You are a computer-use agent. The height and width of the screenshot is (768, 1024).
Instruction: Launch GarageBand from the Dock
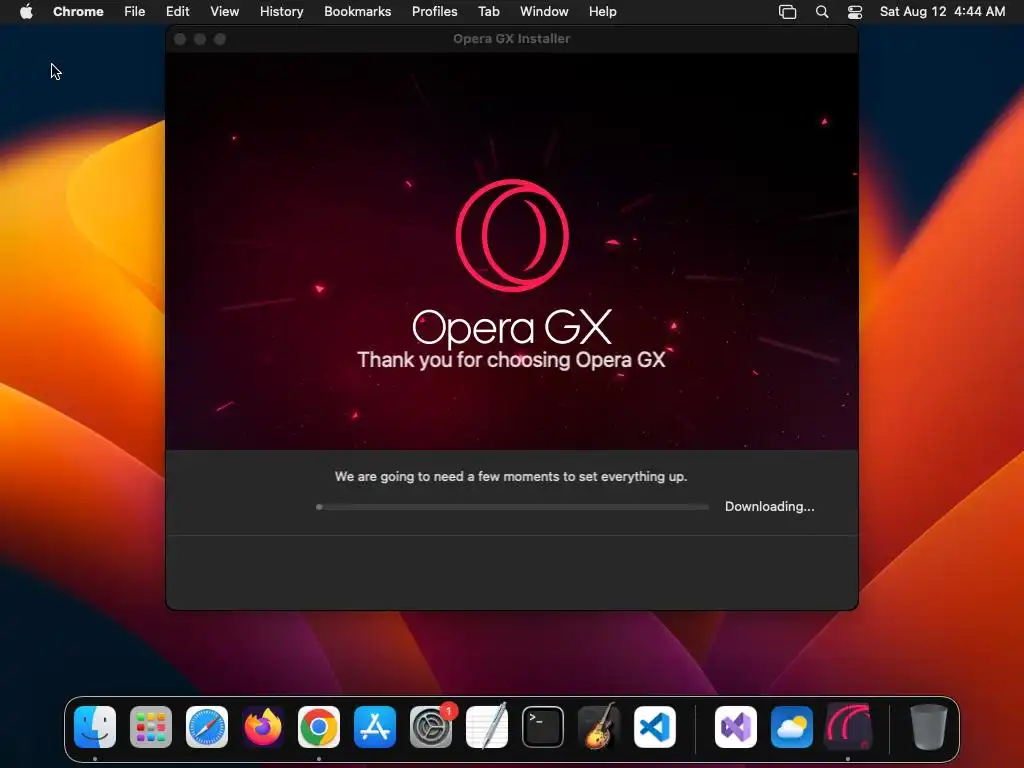599,727
